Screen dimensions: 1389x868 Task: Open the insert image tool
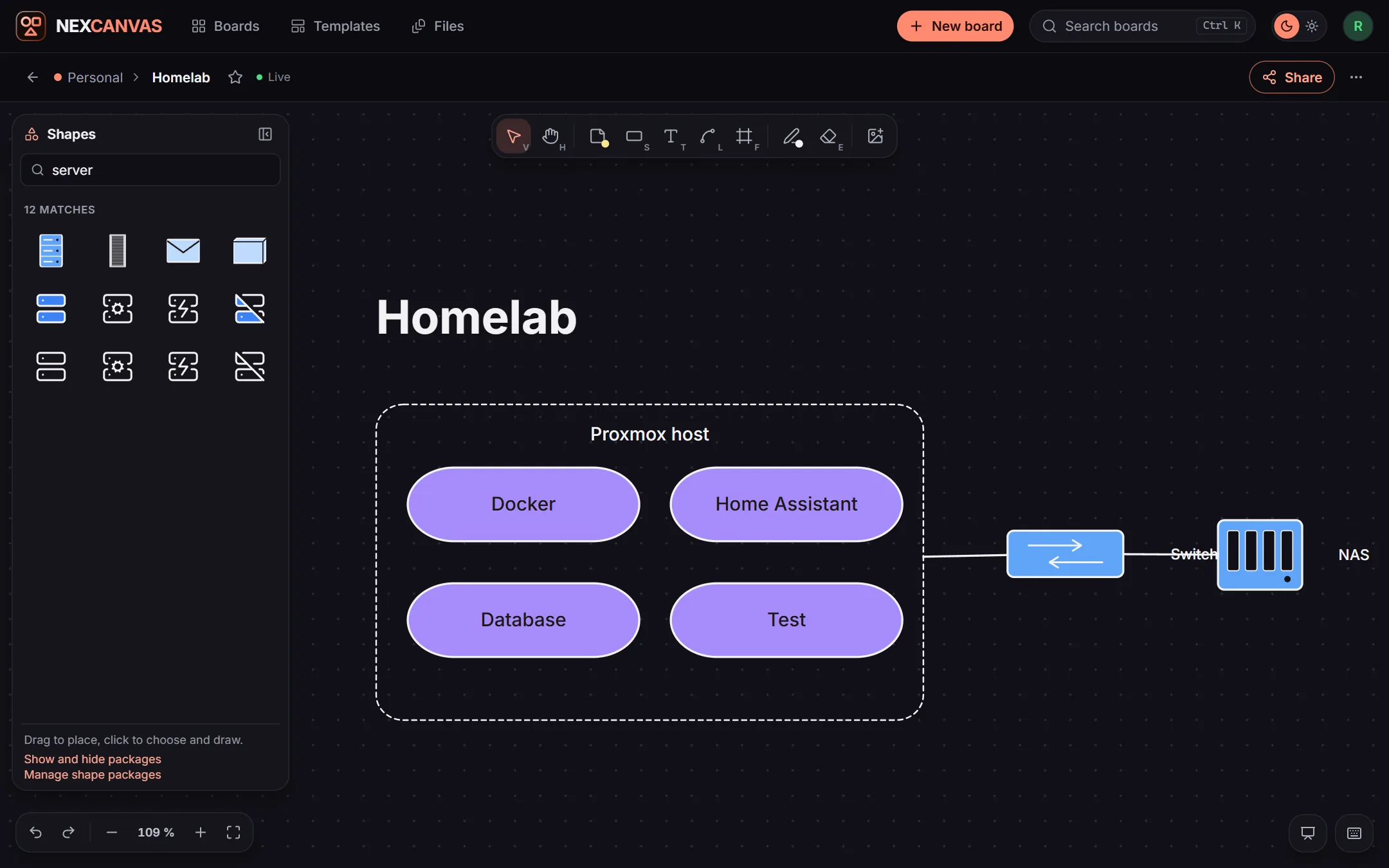[x=875, y=136]
